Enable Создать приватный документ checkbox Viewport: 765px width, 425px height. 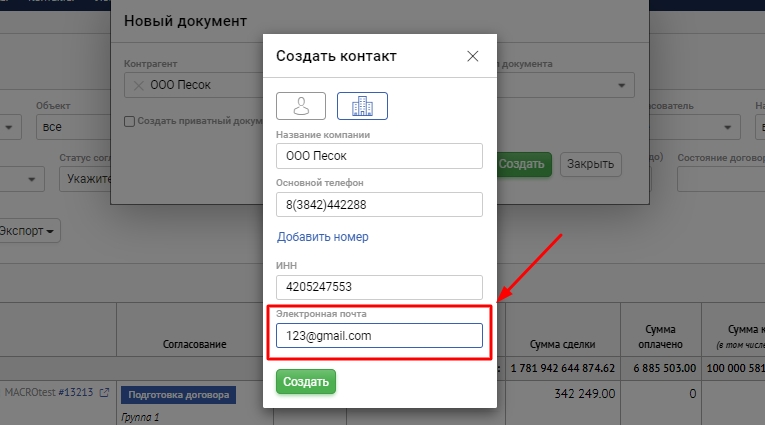[x=129, y=121]
